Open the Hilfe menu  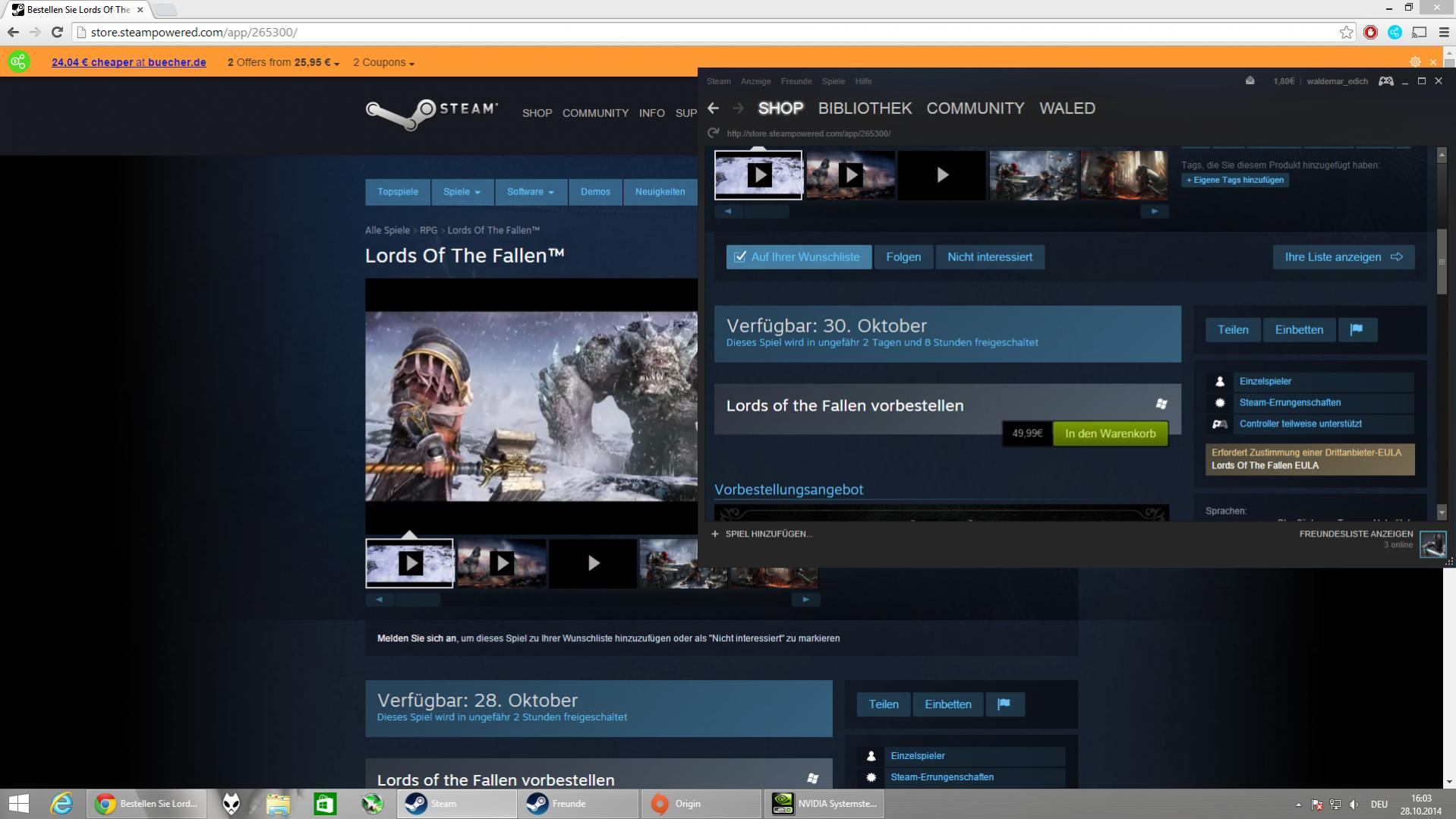point(863,81)
